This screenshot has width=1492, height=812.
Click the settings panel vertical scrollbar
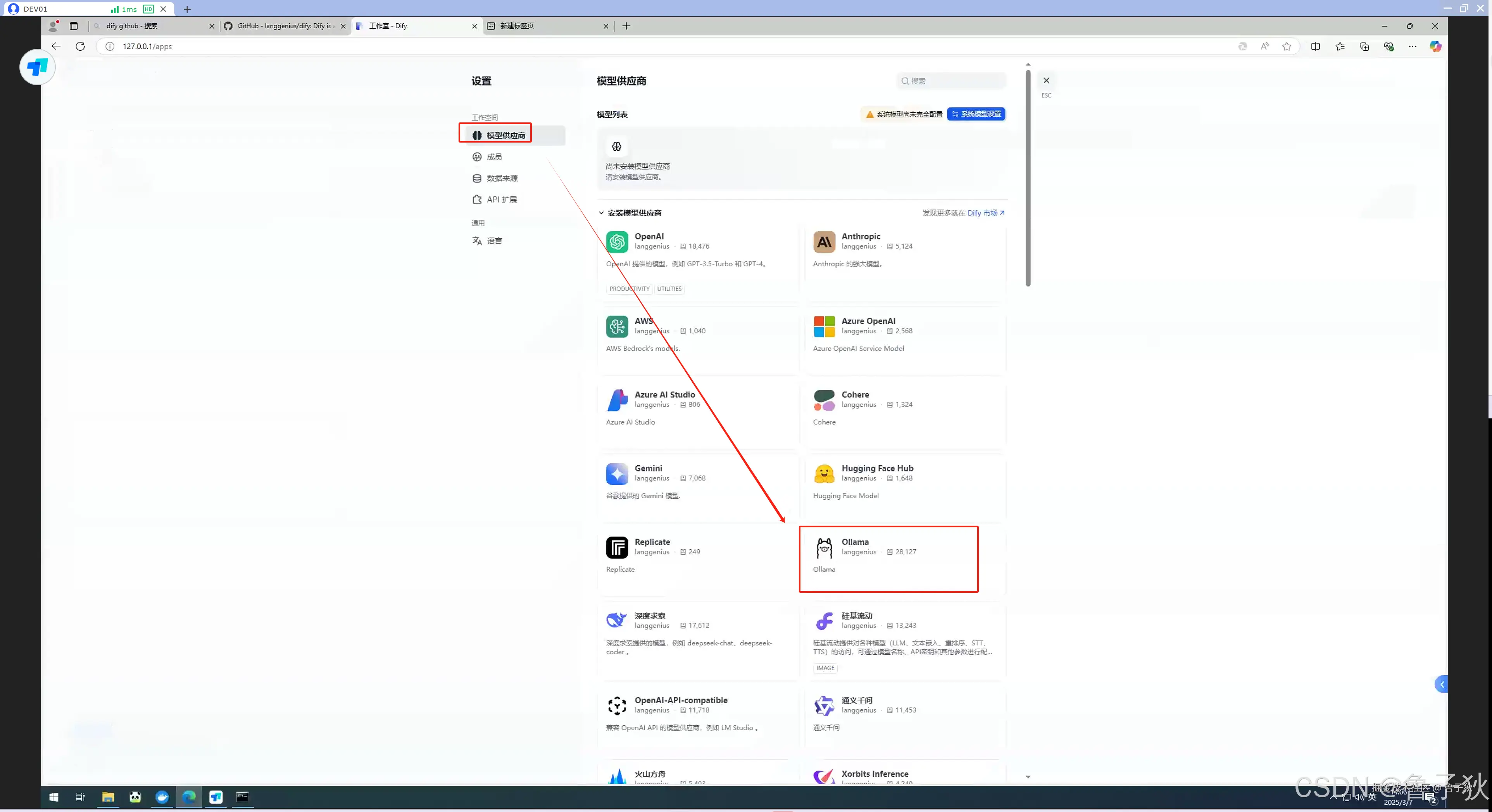pyautogui.click(x=1028, y=179)
